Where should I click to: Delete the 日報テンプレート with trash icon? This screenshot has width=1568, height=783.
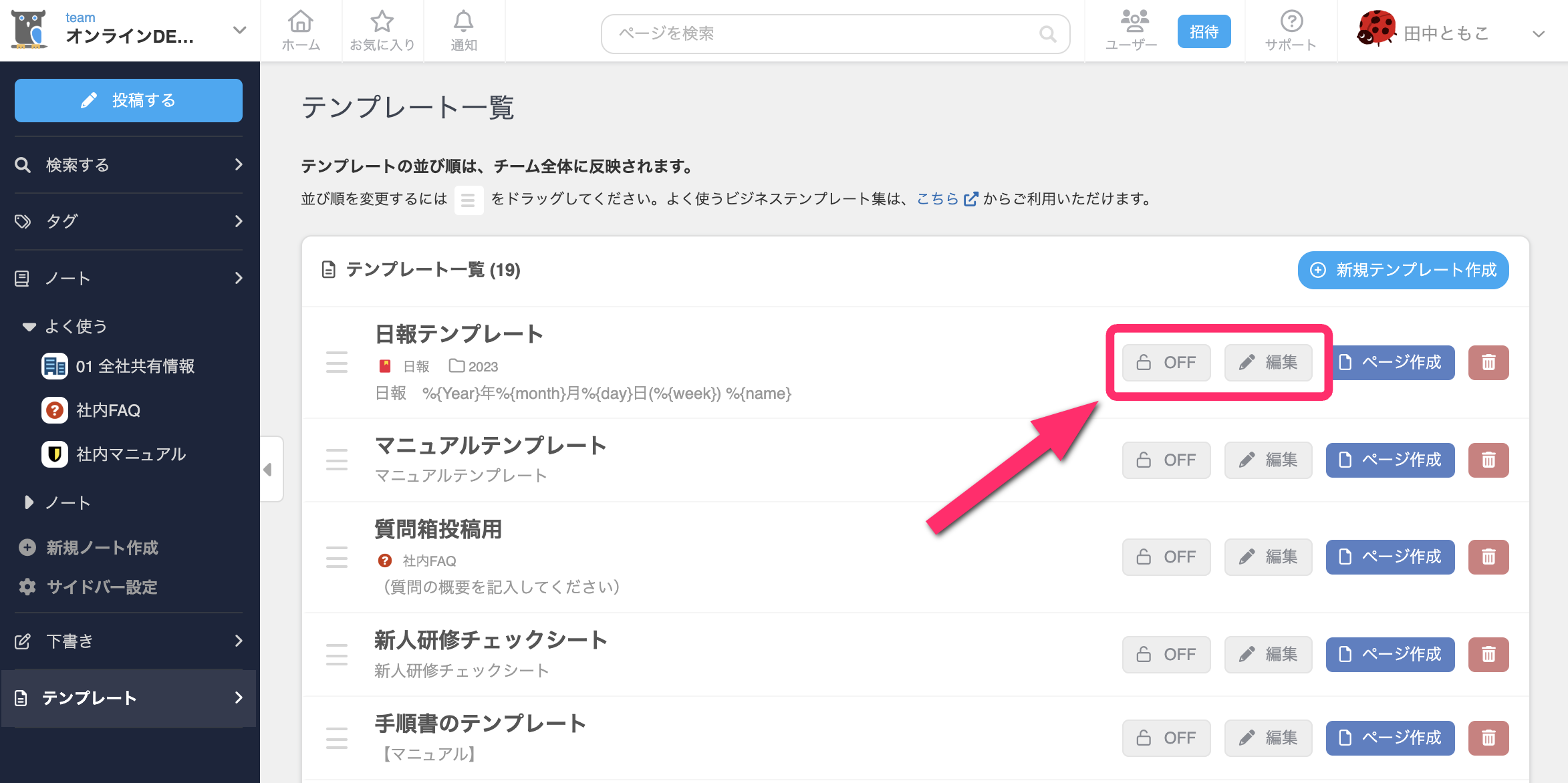point(1488,363)
